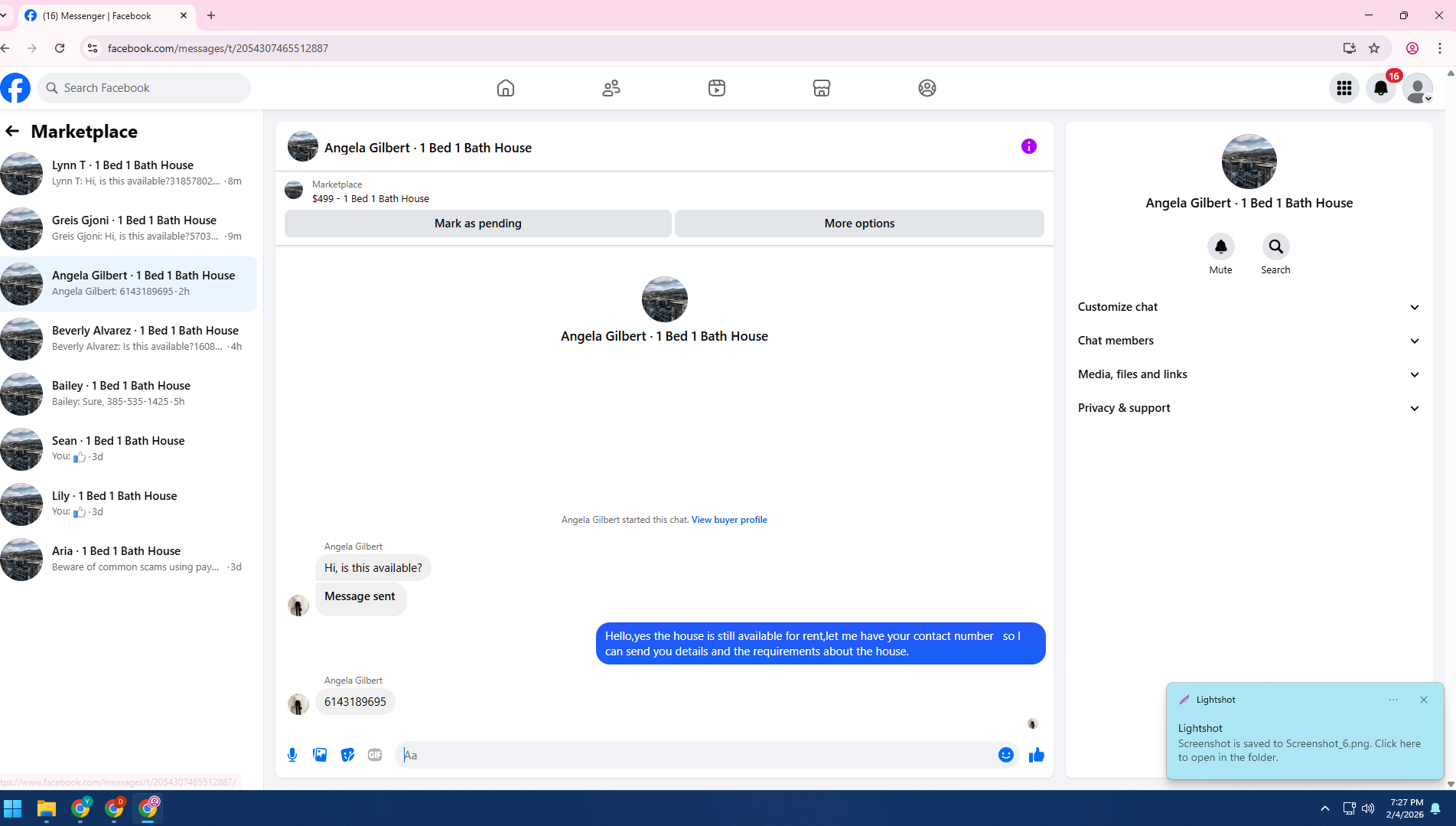Open new browser tab with plus icon
The height and width of the screenshot is (826, 1456).
coord(211,15)
